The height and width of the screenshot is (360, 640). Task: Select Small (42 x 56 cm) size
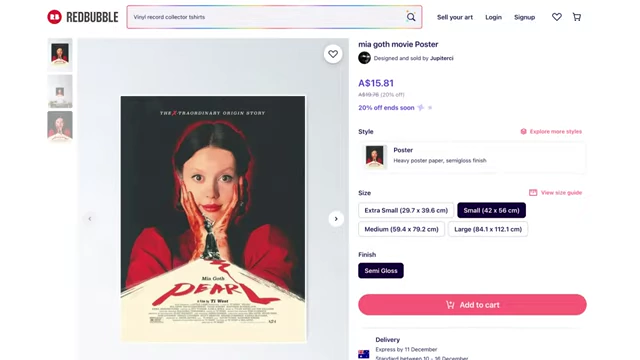(x=491, y=210)
